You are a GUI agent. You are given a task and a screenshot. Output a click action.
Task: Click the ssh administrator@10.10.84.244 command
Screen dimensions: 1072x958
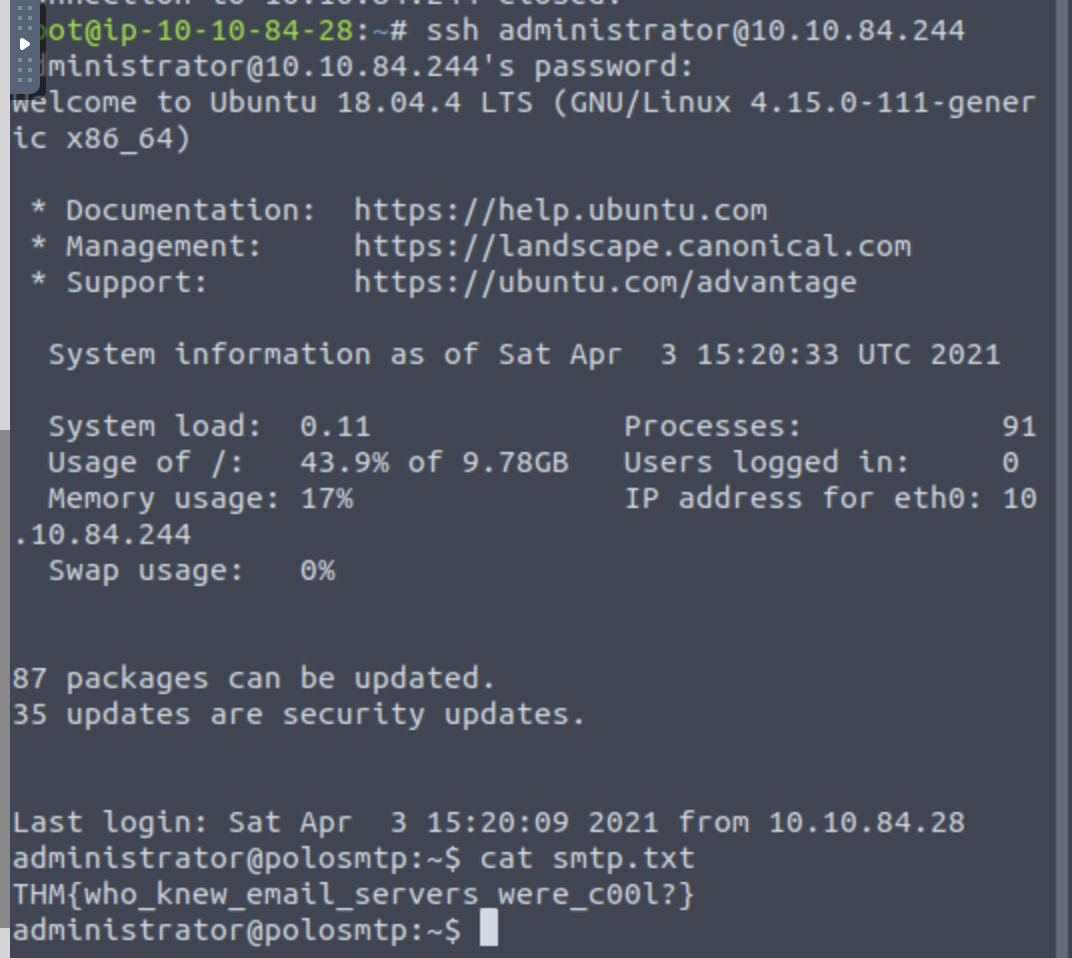click(695, 31)
